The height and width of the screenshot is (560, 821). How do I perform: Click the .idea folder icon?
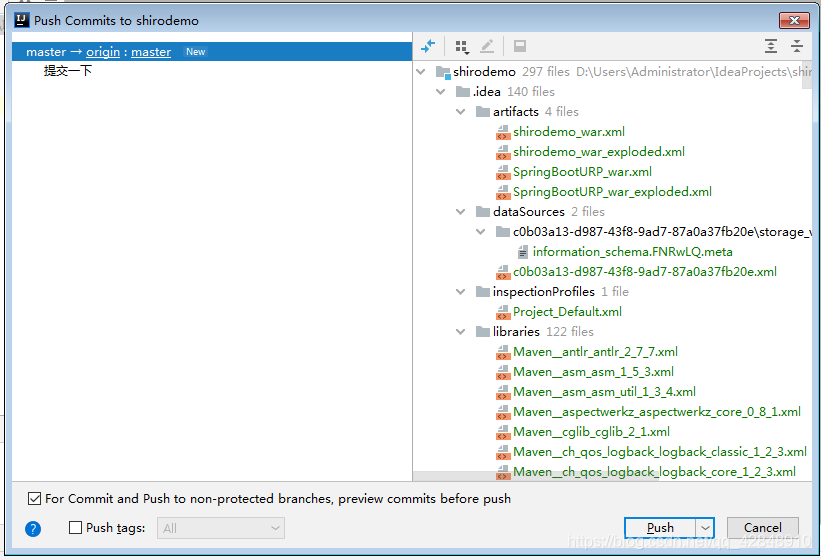pyautogui.click(x=463, y=92)
